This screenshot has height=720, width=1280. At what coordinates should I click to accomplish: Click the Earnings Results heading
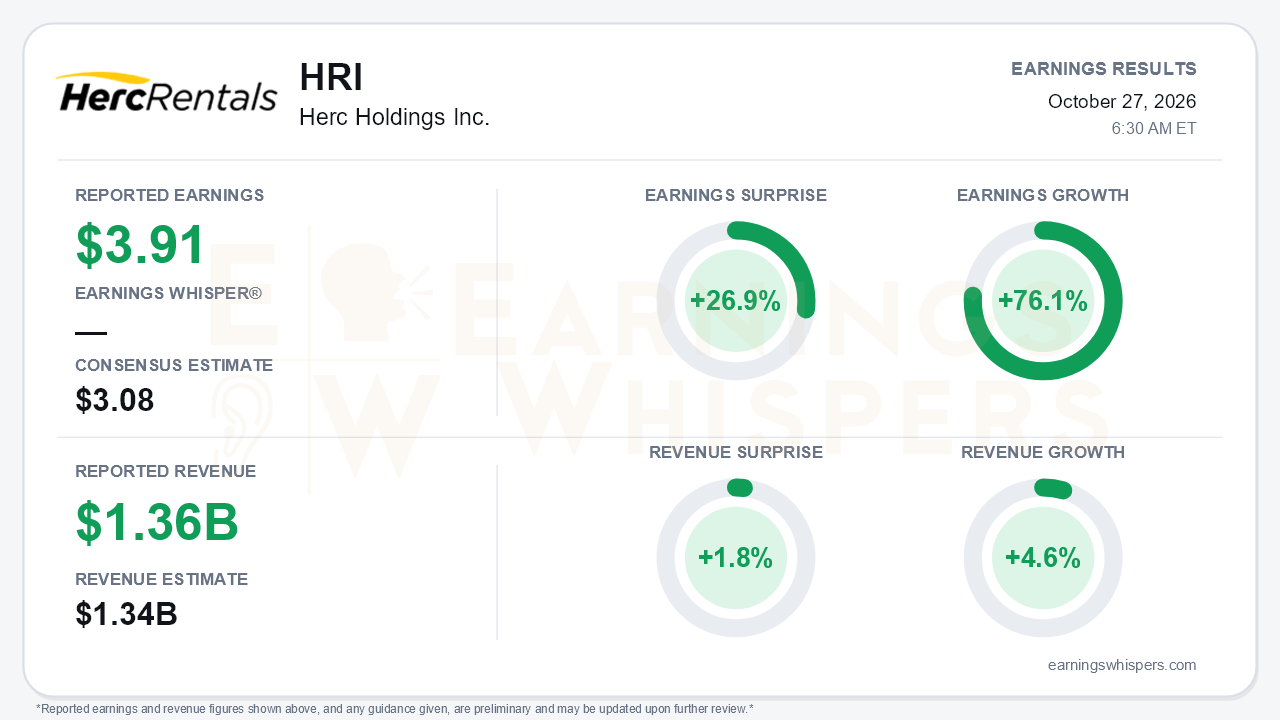tap(1104, 69)
